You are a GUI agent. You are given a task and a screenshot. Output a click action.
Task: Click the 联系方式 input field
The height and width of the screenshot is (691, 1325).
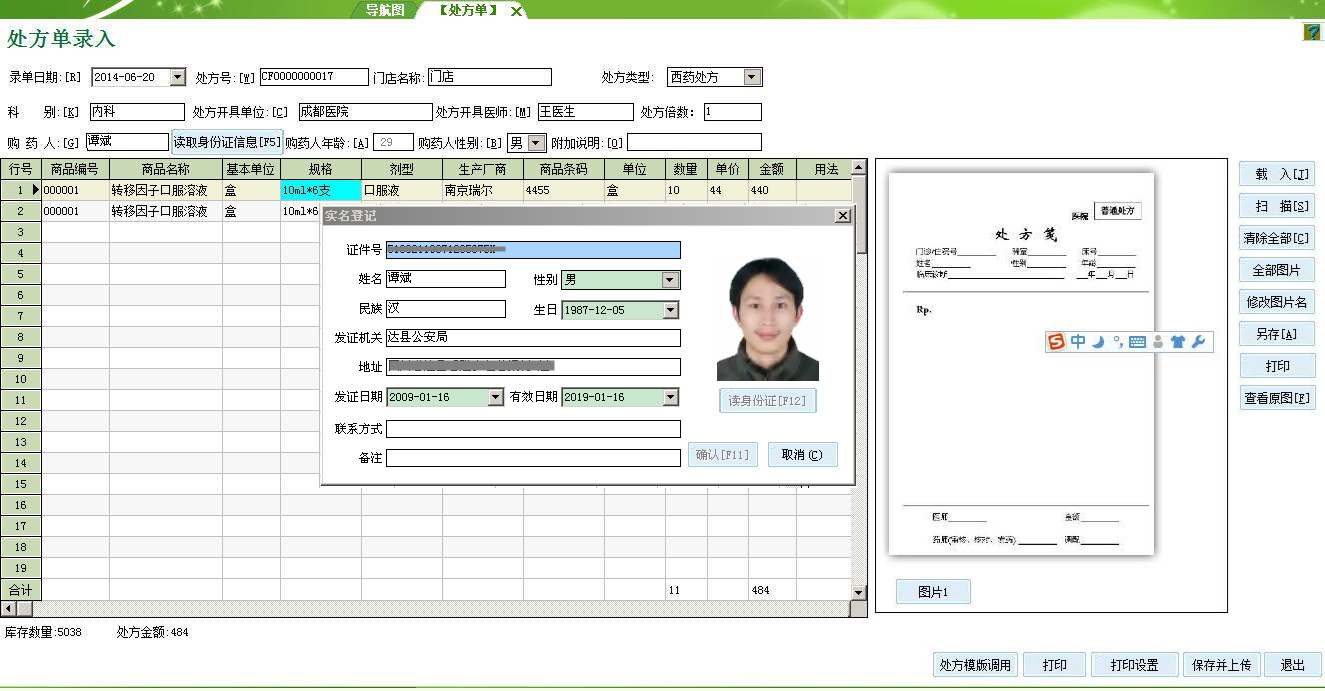(533, 429)
